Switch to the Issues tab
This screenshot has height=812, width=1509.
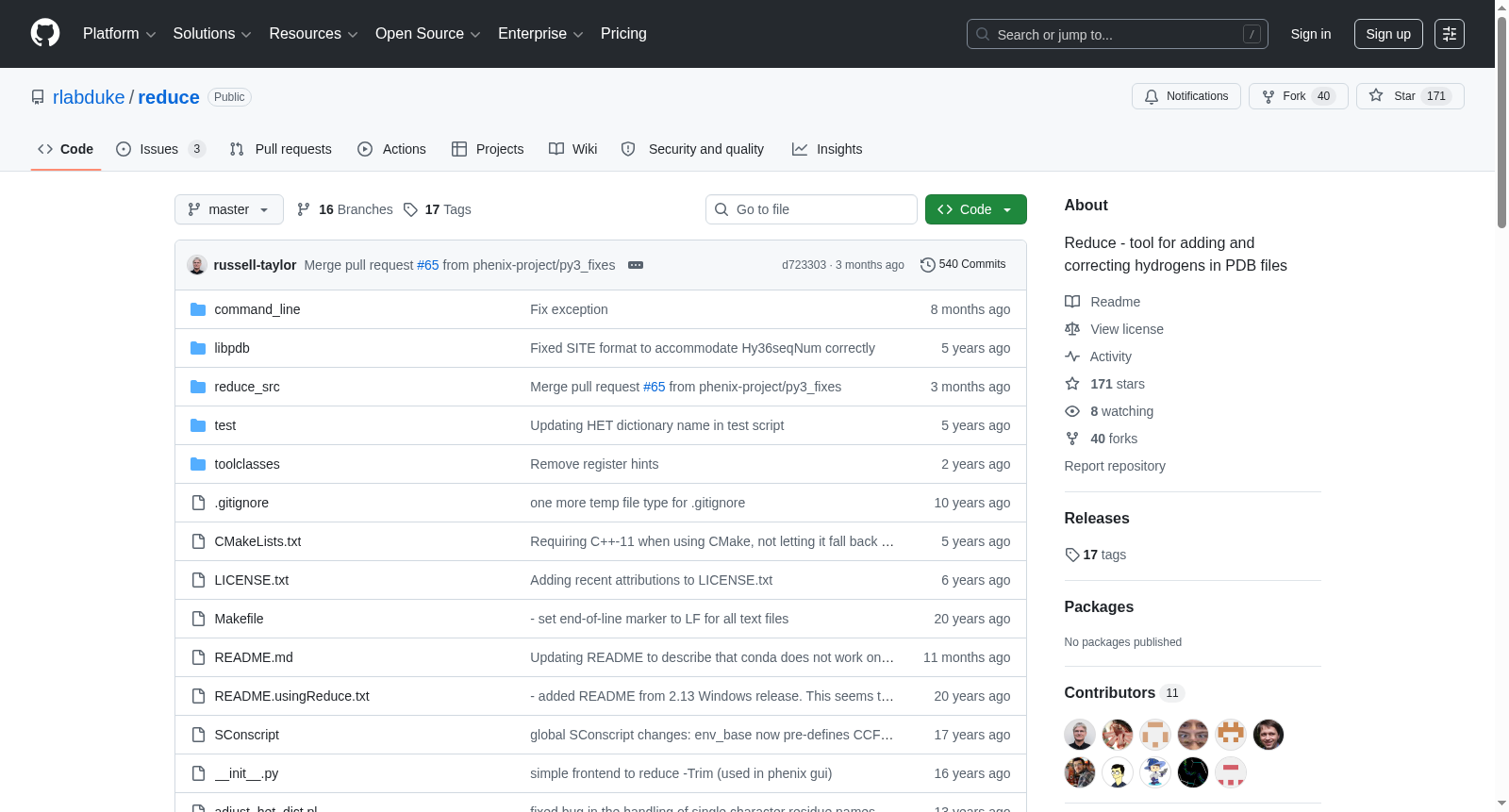point(160,149)
